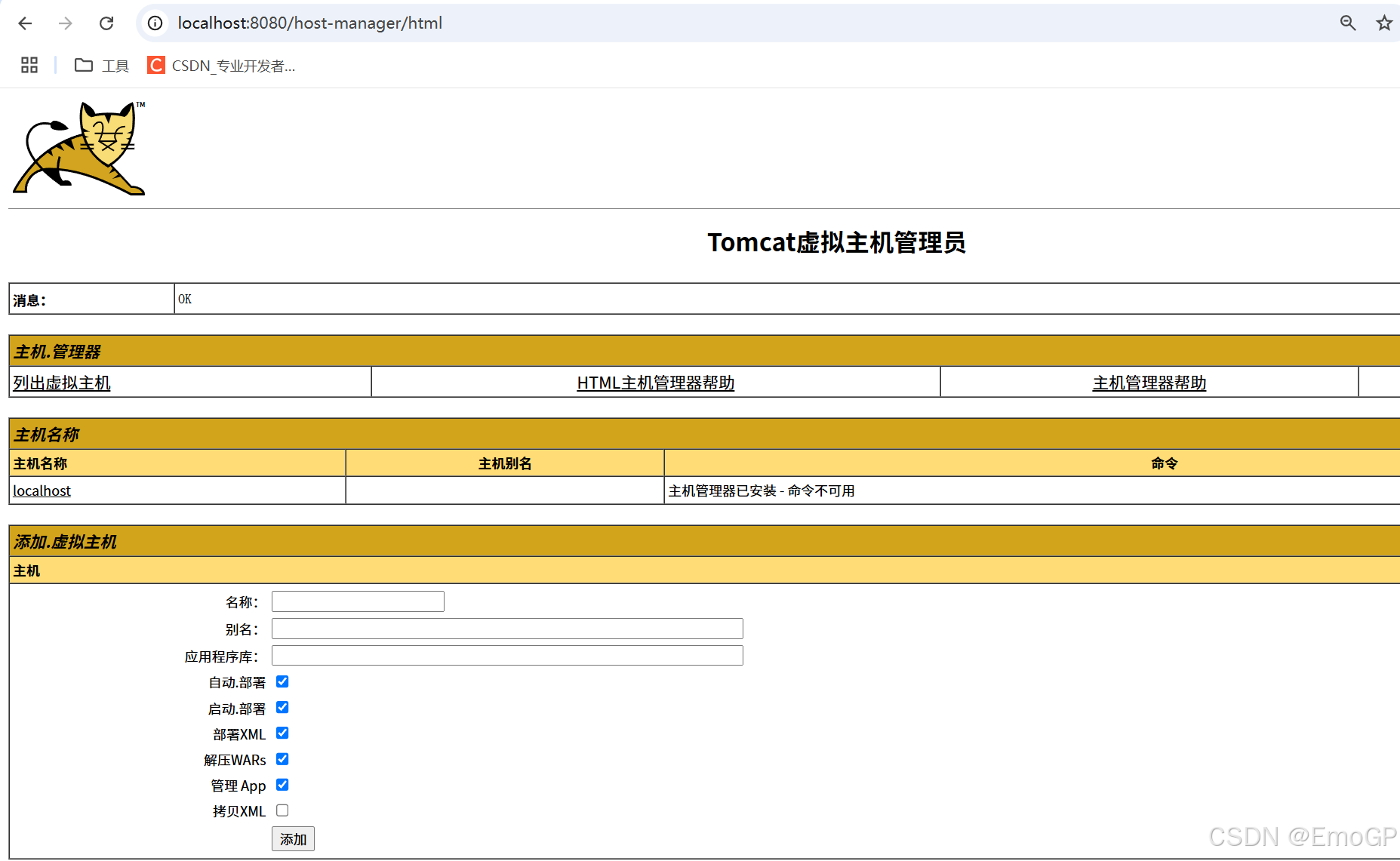The height and width of the screenshot is (861, 1400).
Task: Open the 工具 bookmarks folder
Action: [x=102, y=66]
